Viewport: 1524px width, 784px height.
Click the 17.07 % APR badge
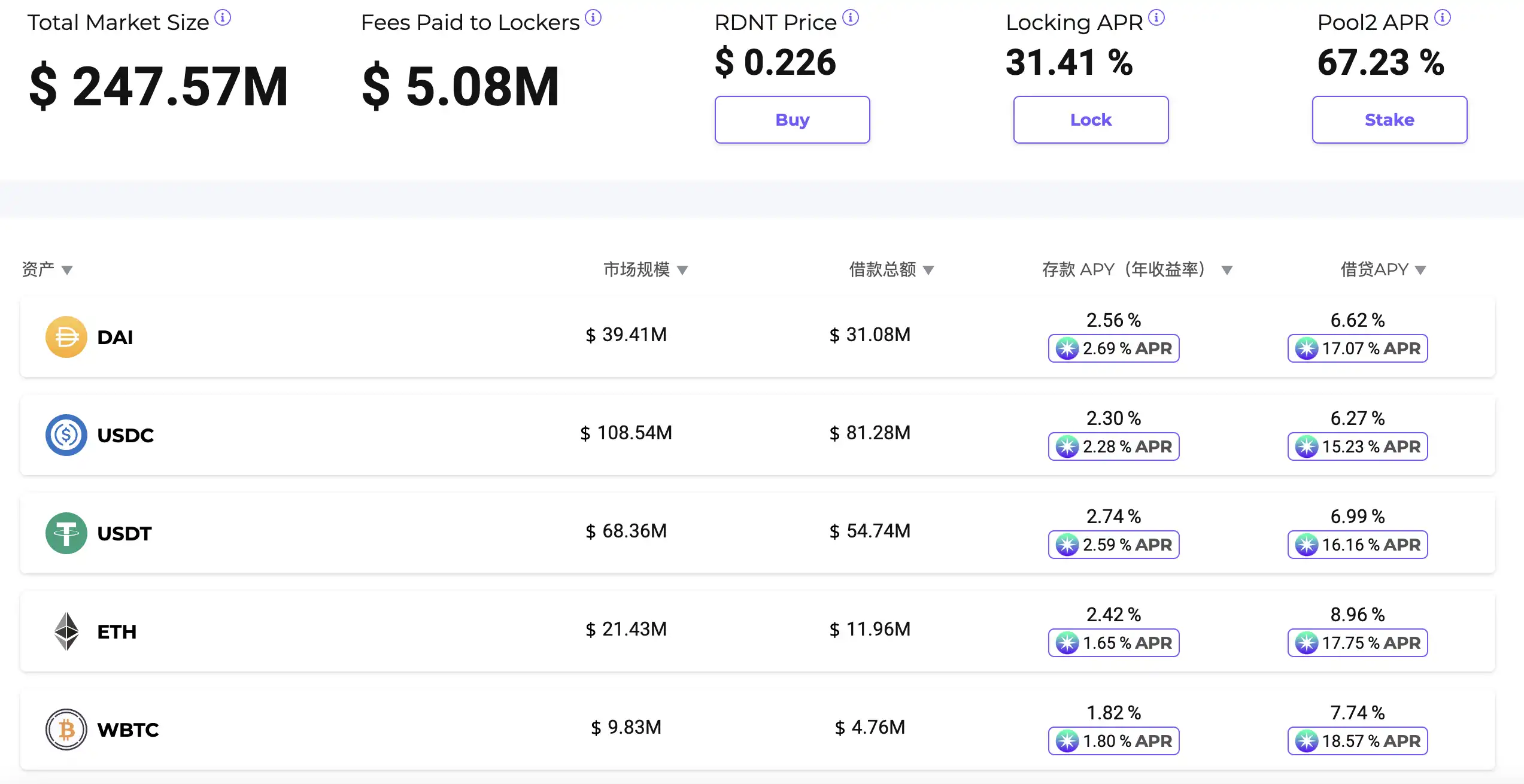[x=1358, y=348]
